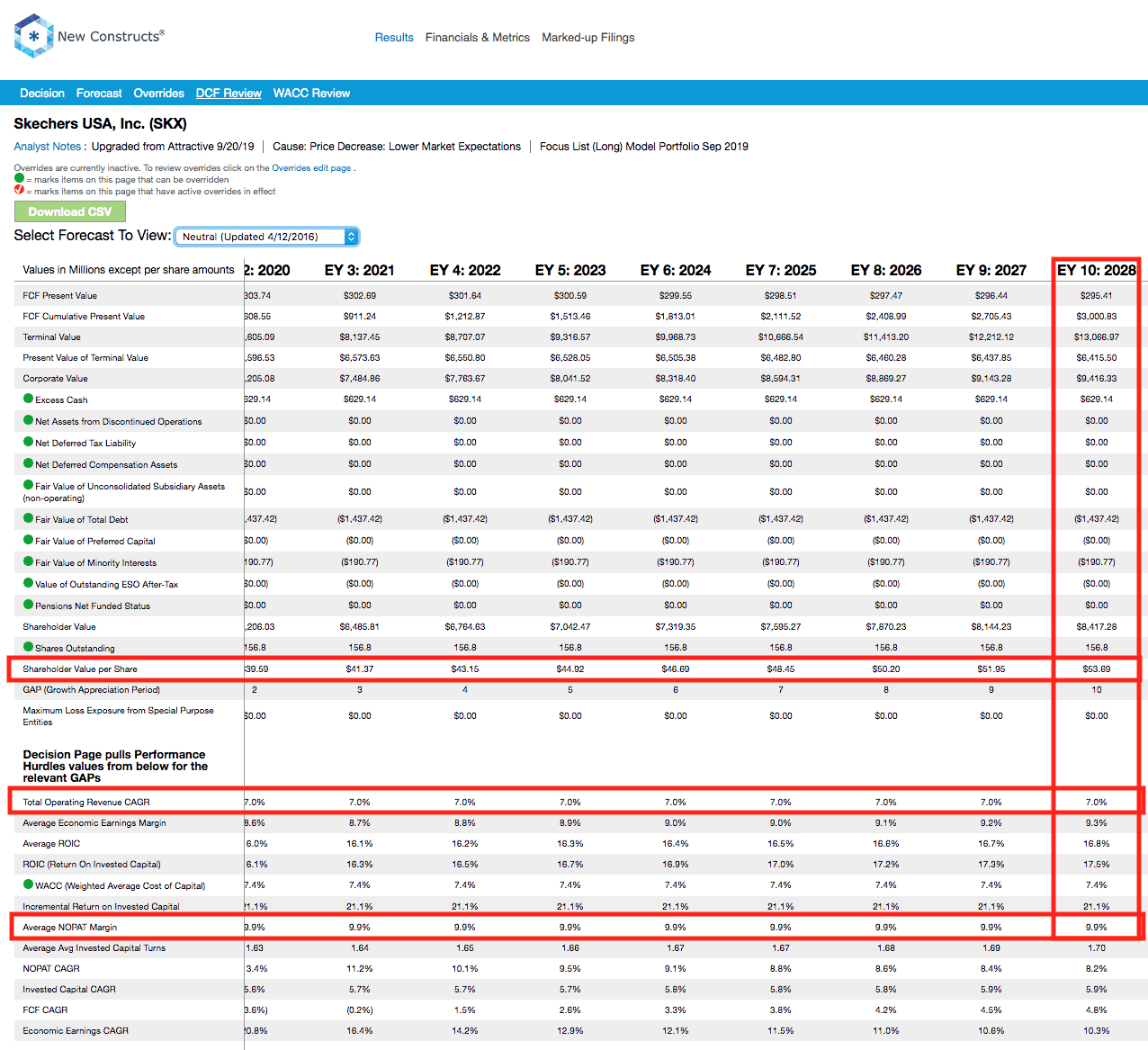The width and height of the screenshot is (1148, 1050).
Task: Switch to the Overrides tab
Action: pos(158,93)
